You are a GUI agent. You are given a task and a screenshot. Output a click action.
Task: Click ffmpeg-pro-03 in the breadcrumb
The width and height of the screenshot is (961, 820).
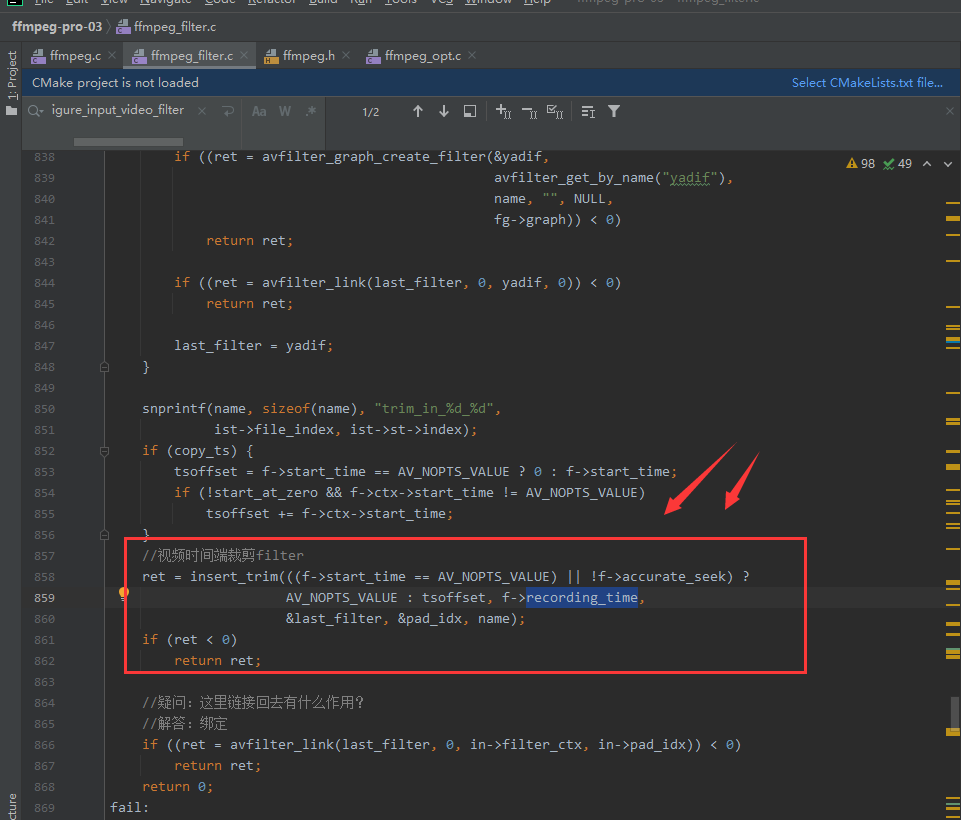coord(57,27)
